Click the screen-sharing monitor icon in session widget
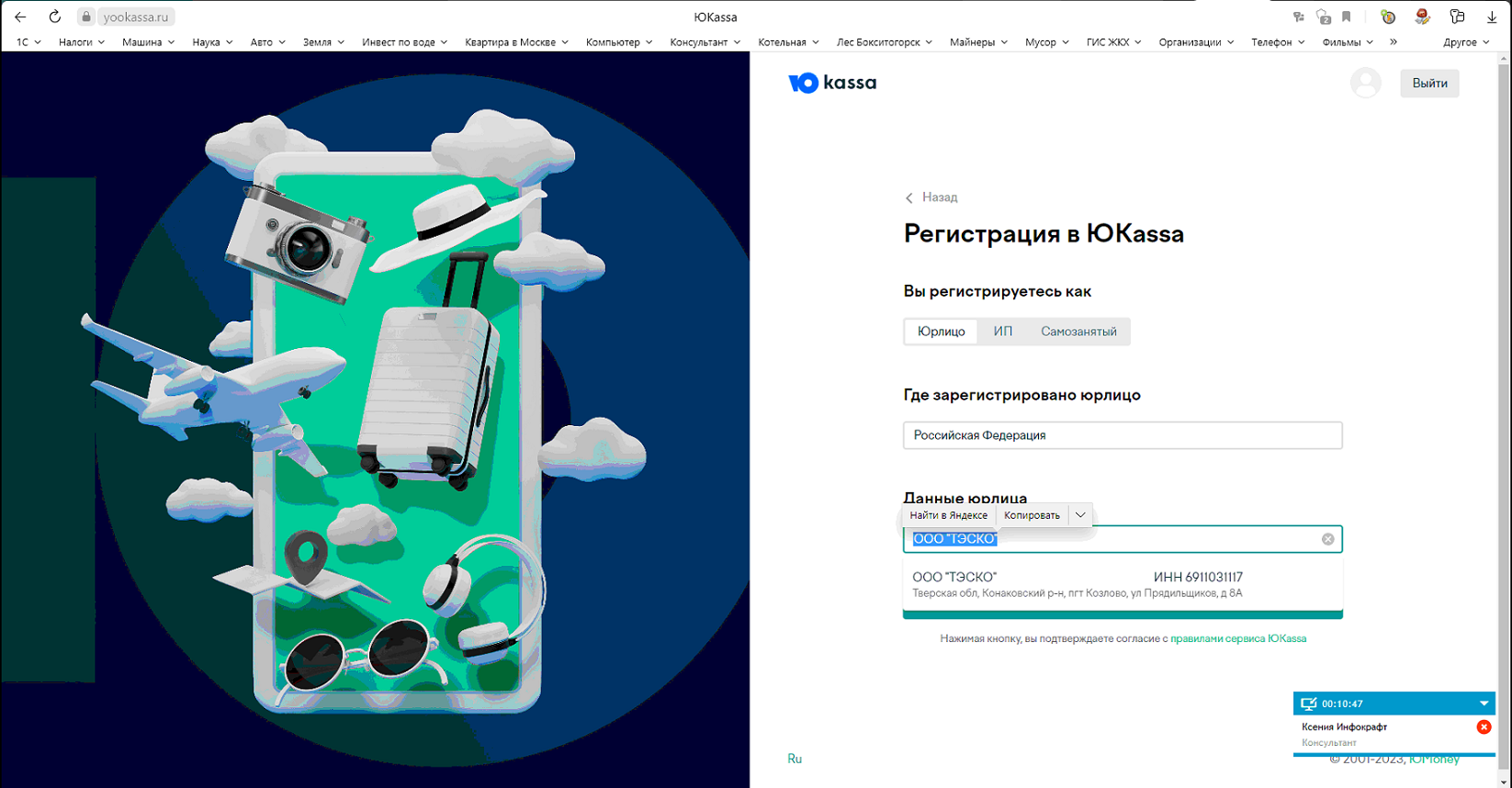 [1309, 704]
